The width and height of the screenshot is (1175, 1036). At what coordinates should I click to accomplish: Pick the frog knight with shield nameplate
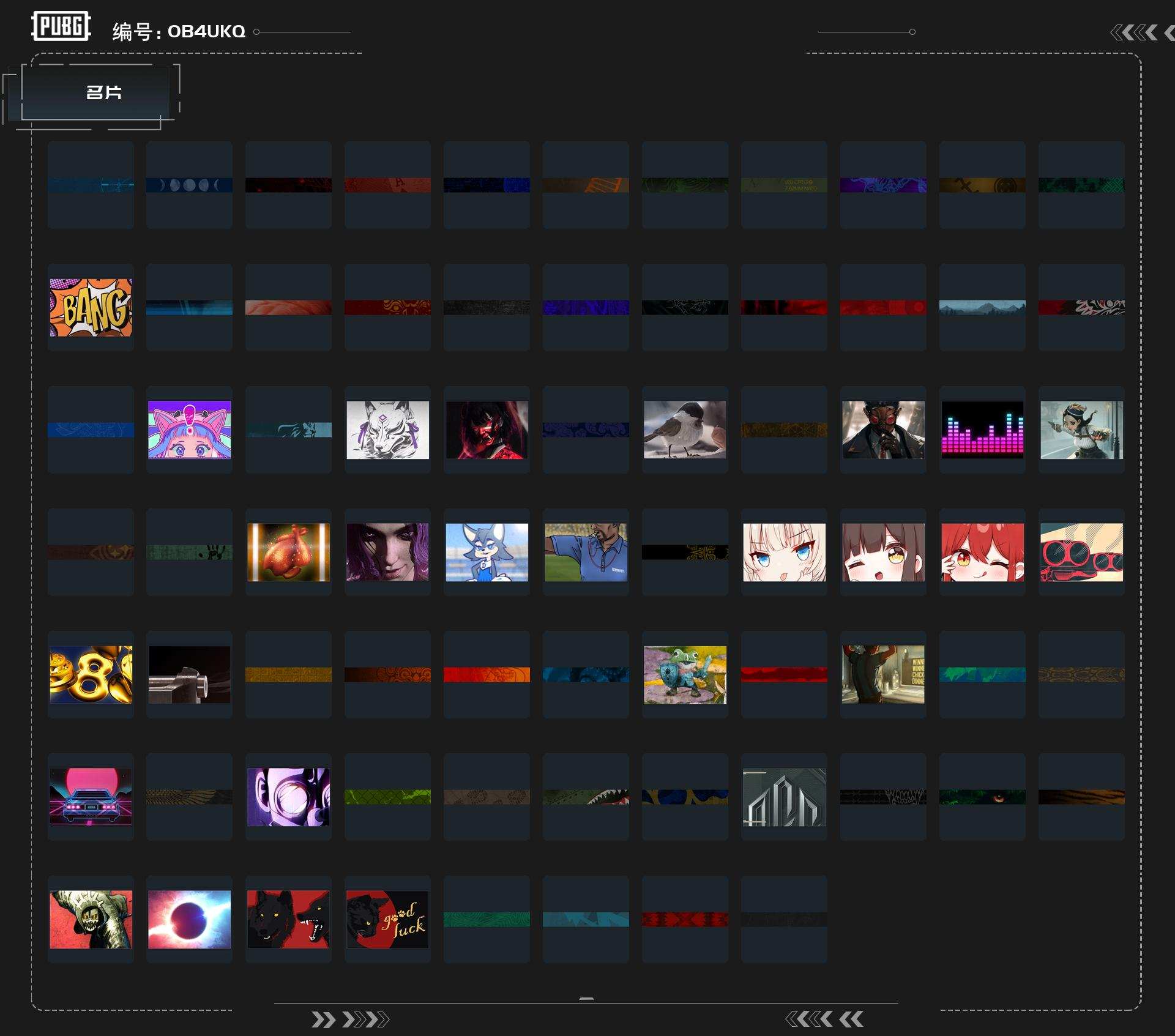coord(685,674)
